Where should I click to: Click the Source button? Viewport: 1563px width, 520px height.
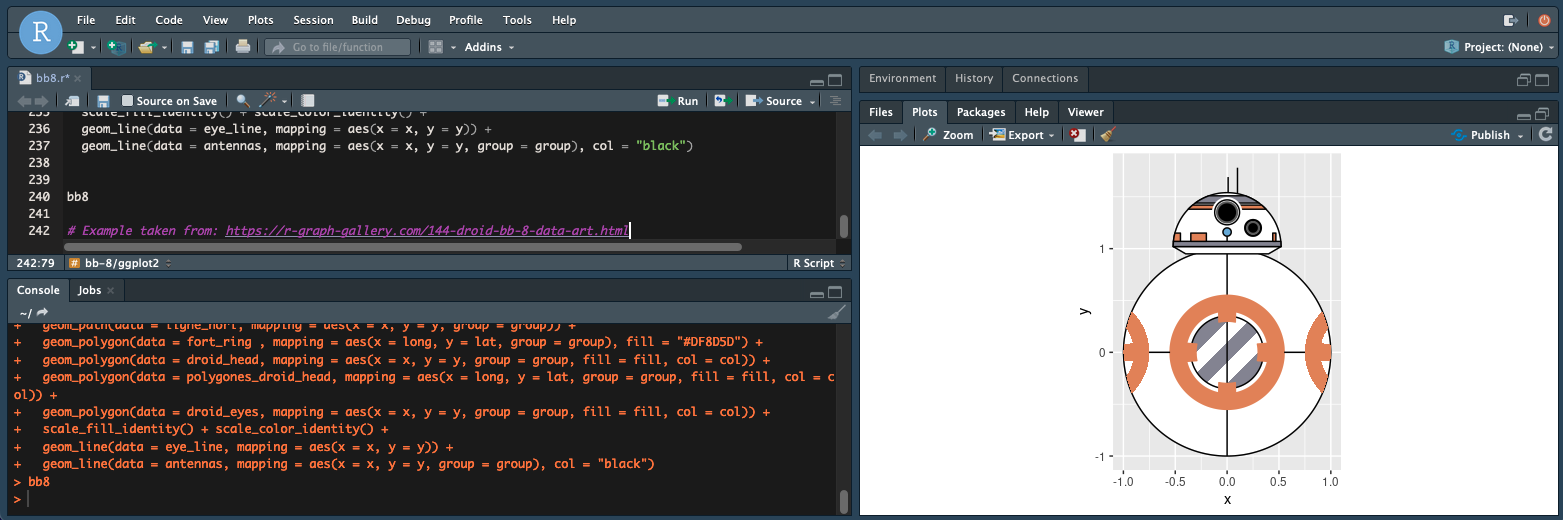[x=775, y=101]
